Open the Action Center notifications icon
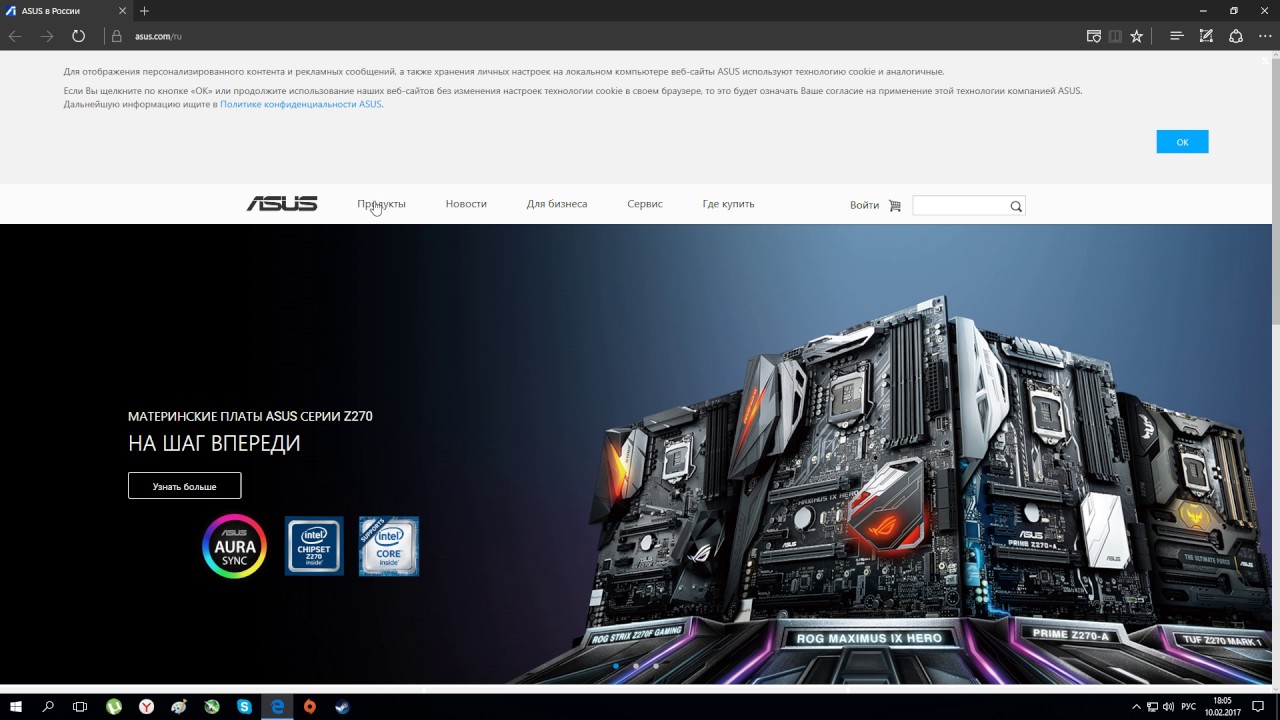This screenshot has width=1280, height=720. pos(1258,706)
